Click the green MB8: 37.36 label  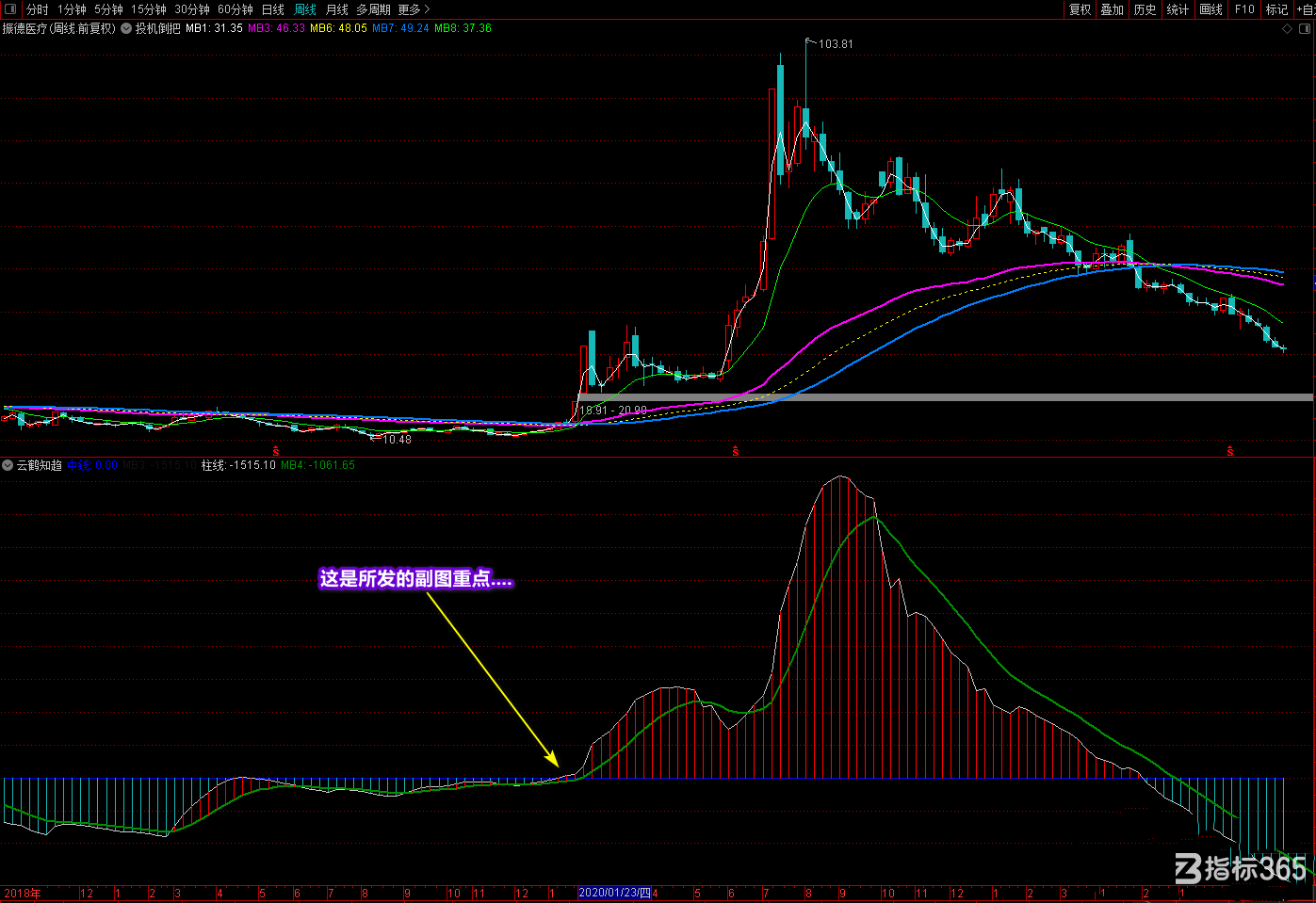click(463, 28)
